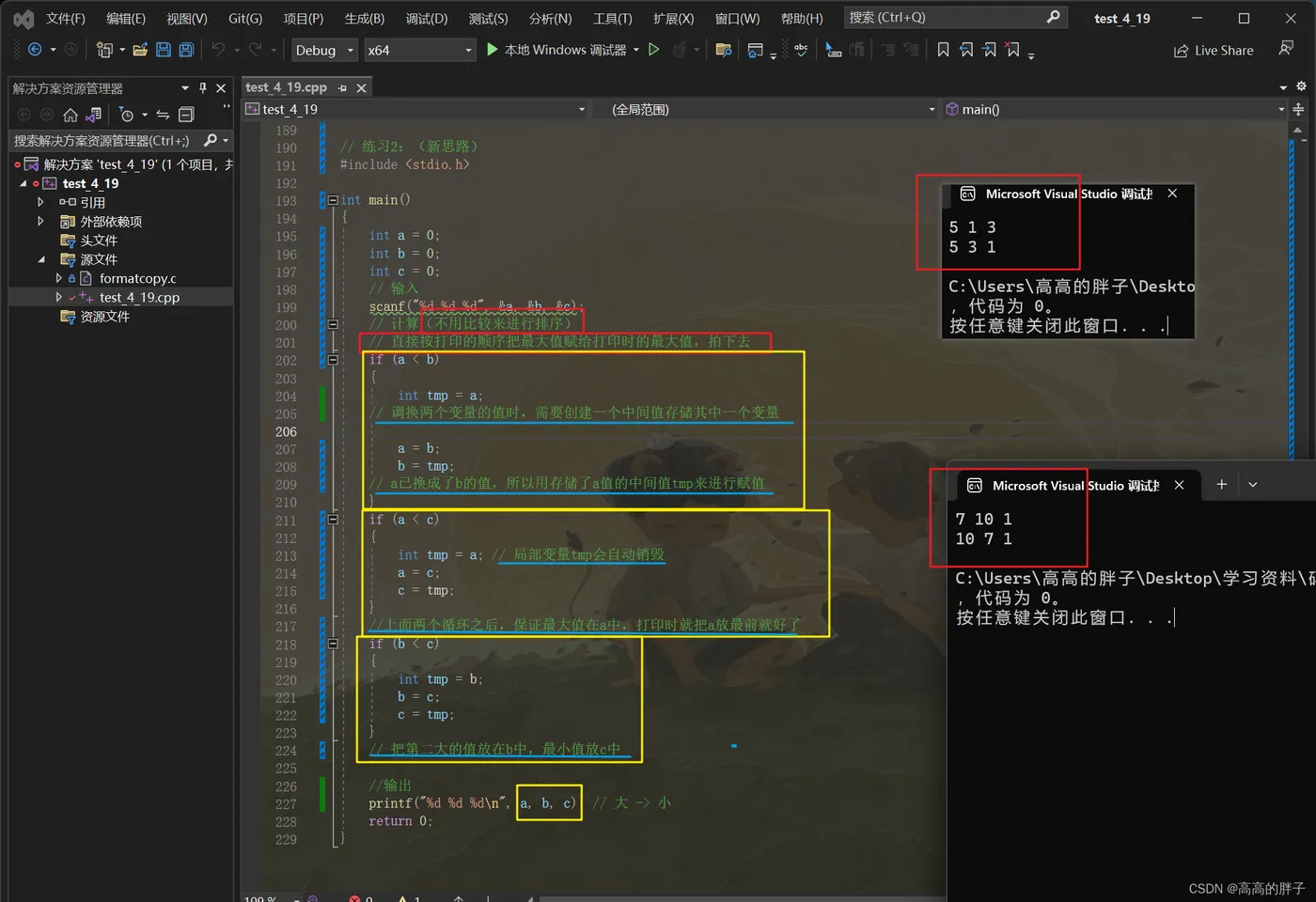Close the Solution Explorer panel
The height and width of the screenshot is (902, 1316).
(221, 87)
